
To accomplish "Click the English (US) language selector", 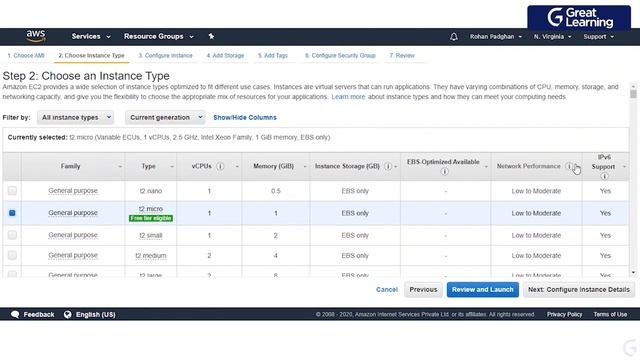I will pos(96,314).
